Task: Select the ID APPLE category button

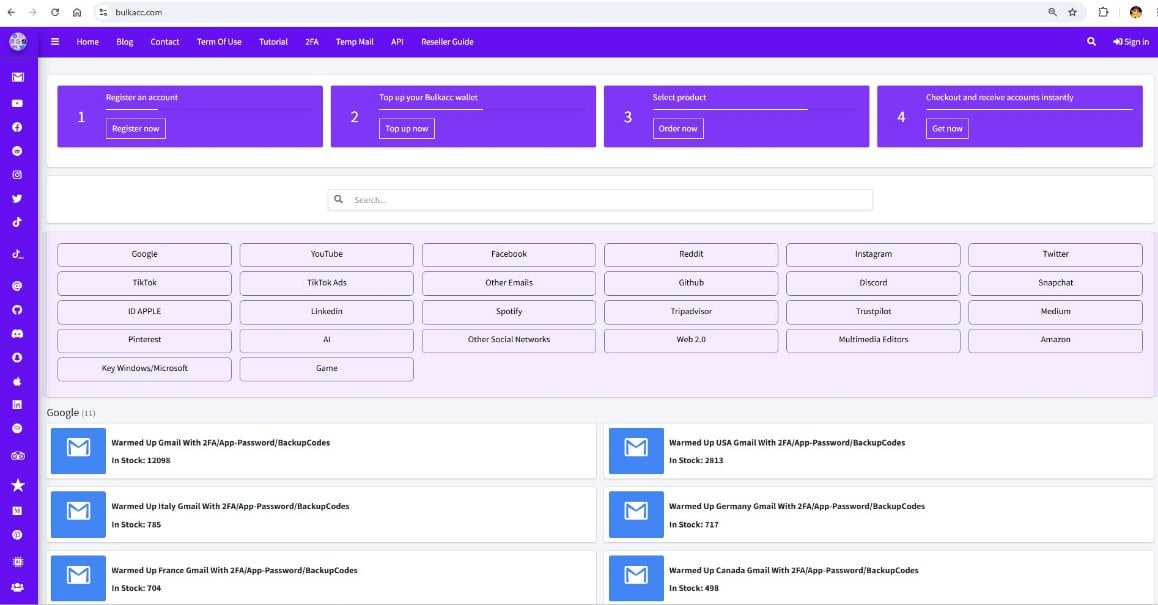Action: pos(144,312)
